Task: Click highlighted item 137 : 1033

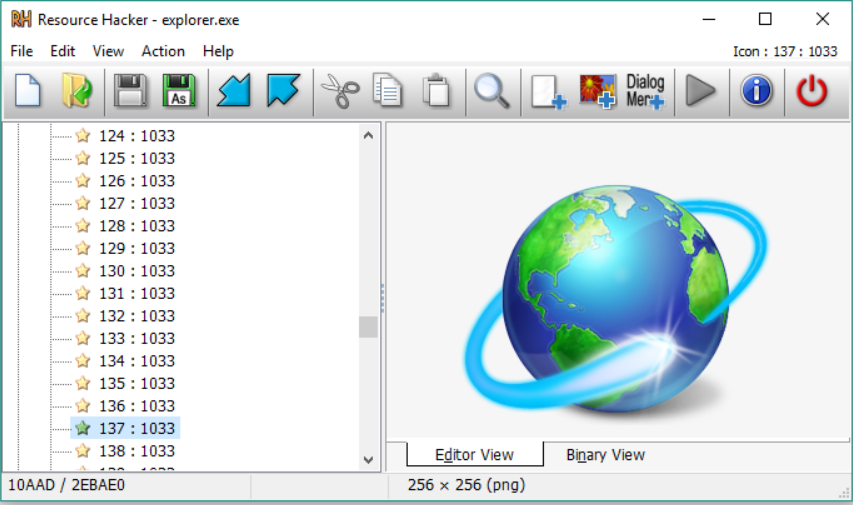Action: coord(126,428)
